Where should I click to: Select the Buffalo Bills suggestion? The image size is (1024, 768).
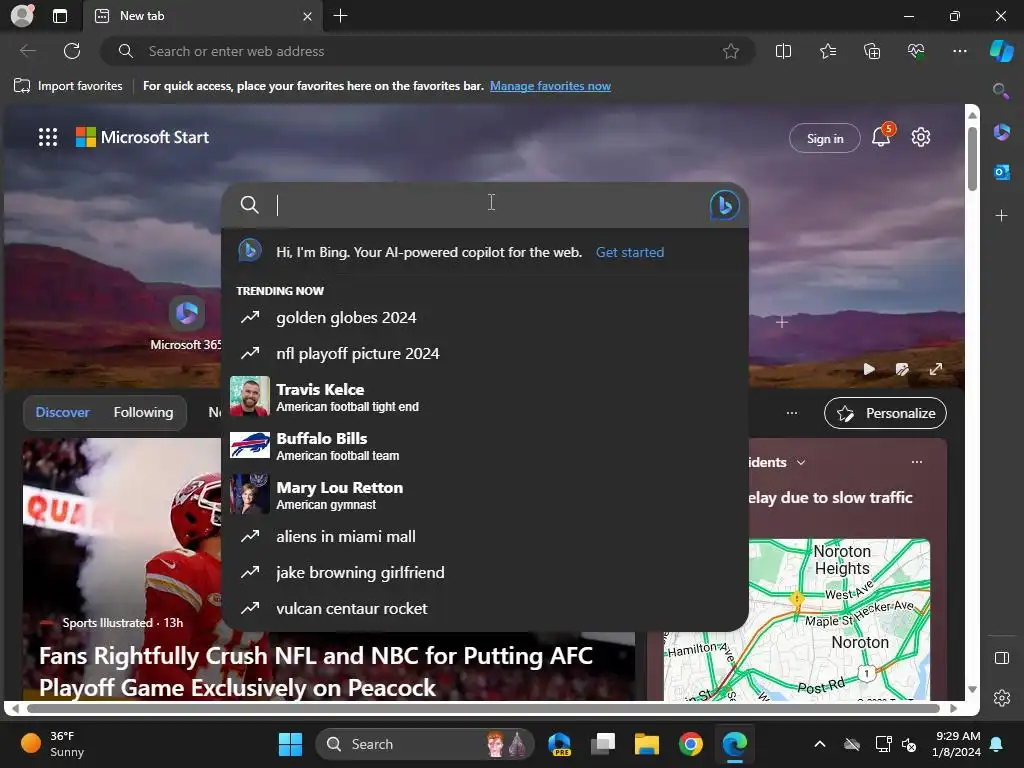(485, 445)
